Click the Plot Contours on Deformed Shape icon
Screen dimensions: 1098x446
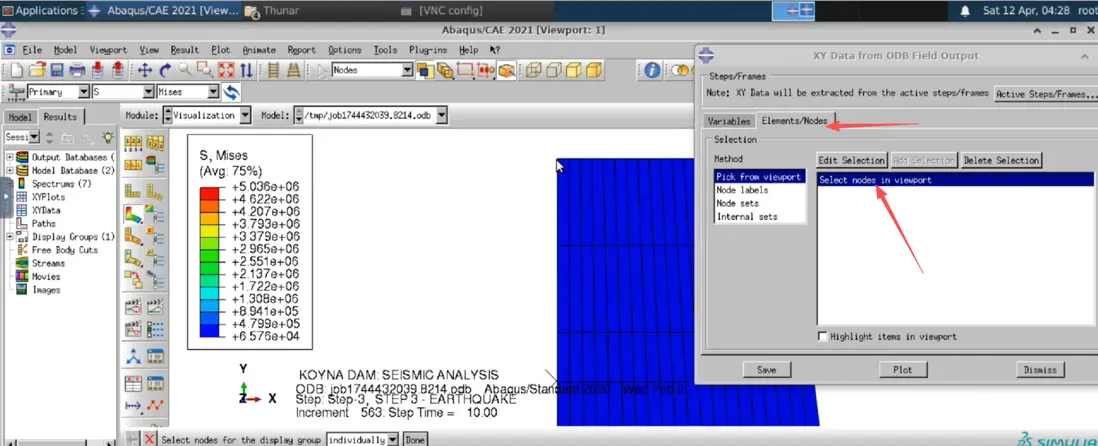point(134,213)
